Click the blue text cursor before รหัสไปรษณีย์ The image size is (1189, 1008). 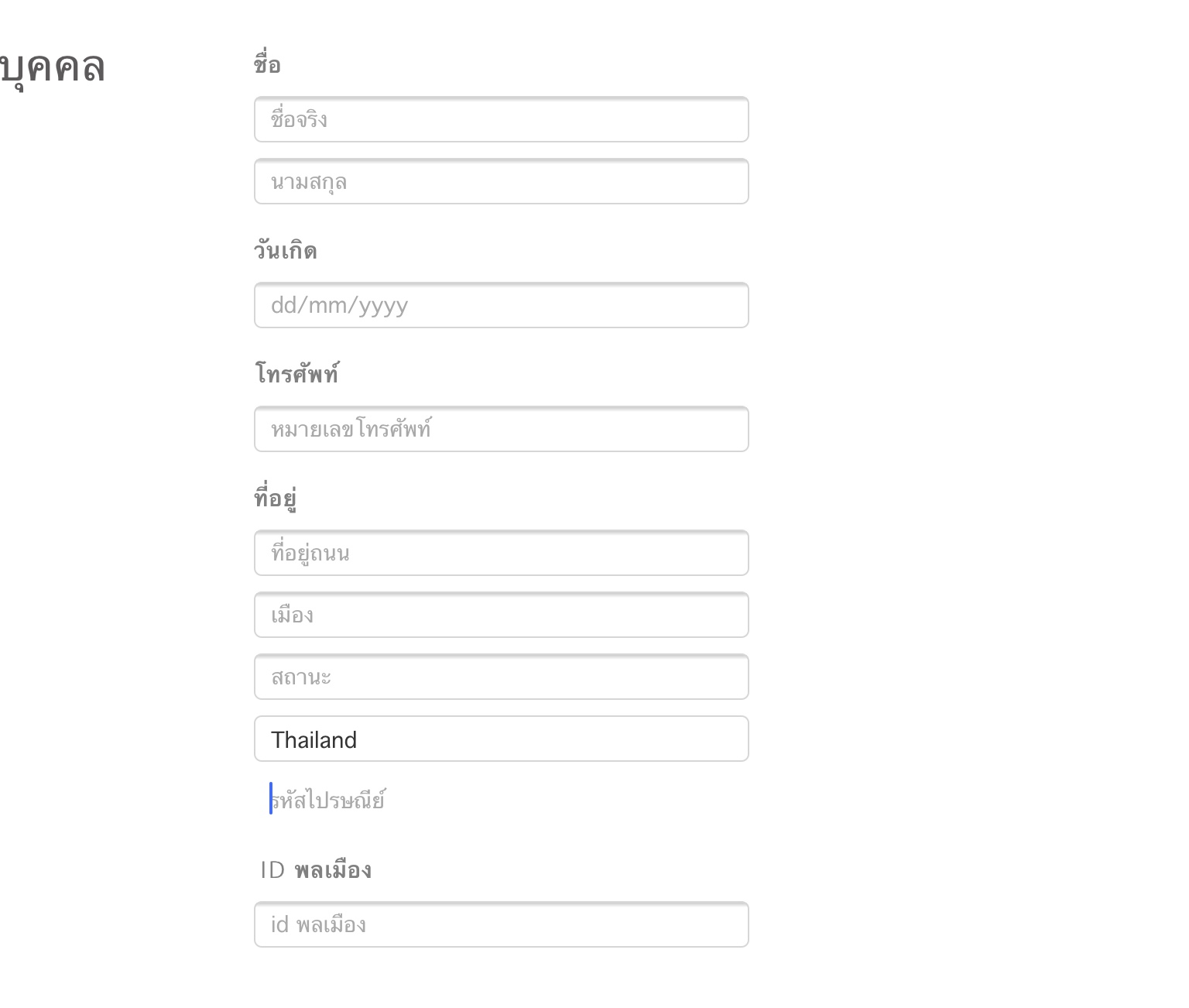point(271,798)
